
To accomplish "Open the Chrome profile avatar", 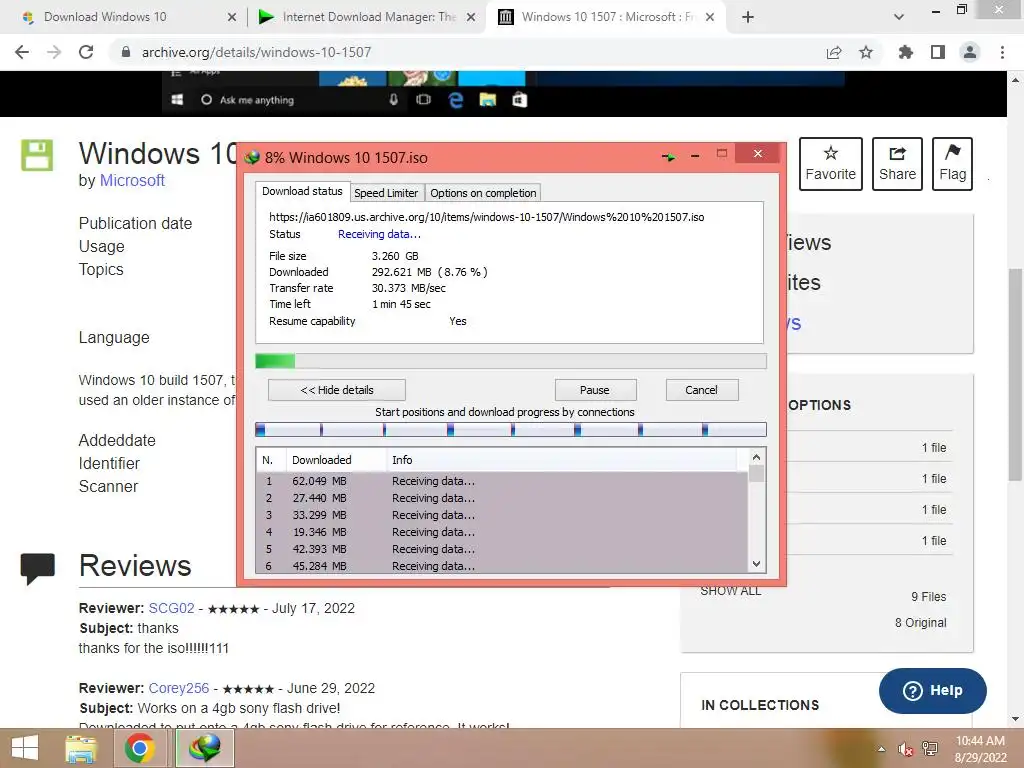I will (x=970, y=52).
